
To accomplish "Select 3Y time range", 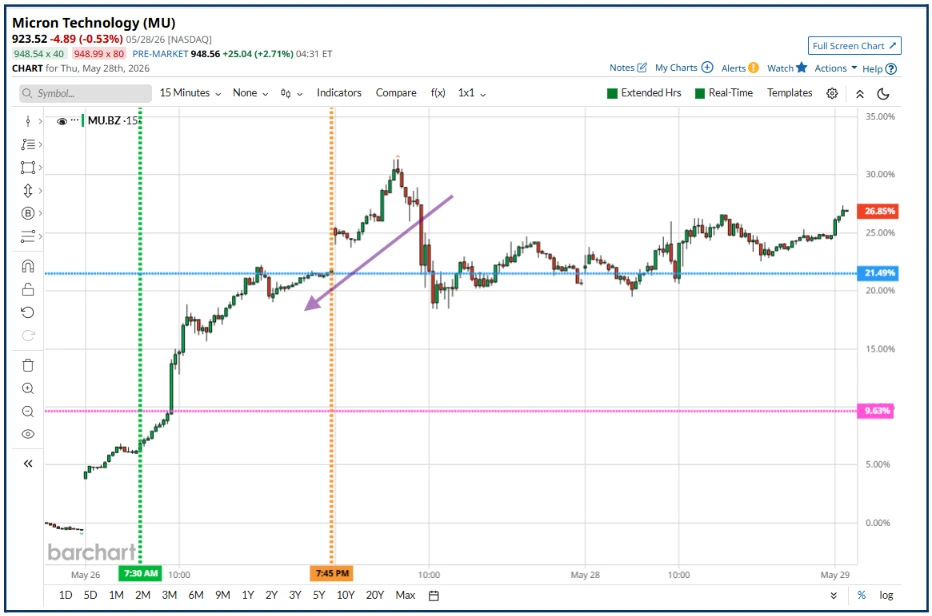I will (295, 595).
